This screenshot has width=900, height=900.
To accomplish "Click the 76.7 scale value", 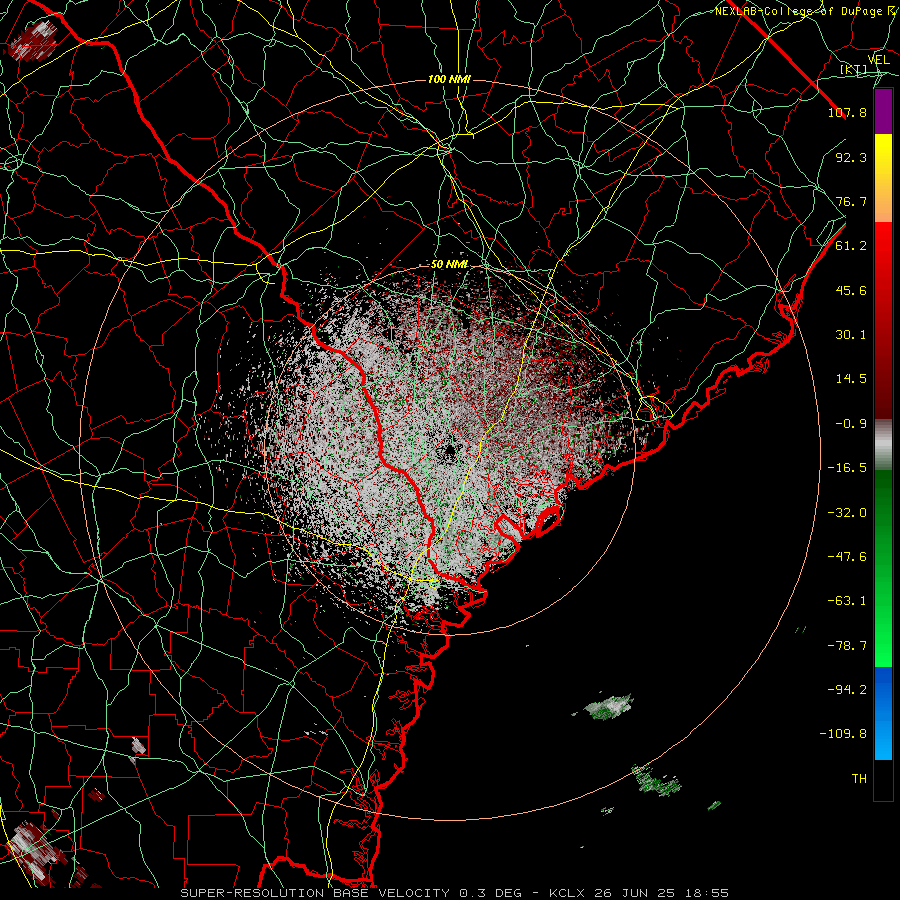I will tap(851, 201).
